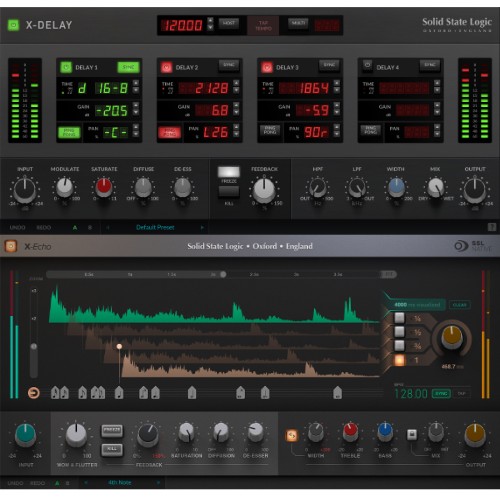Click the X-Echo gold Output knob
This screenshot has width=500, height=500.
pyautogui.click(x=475, y=435)
